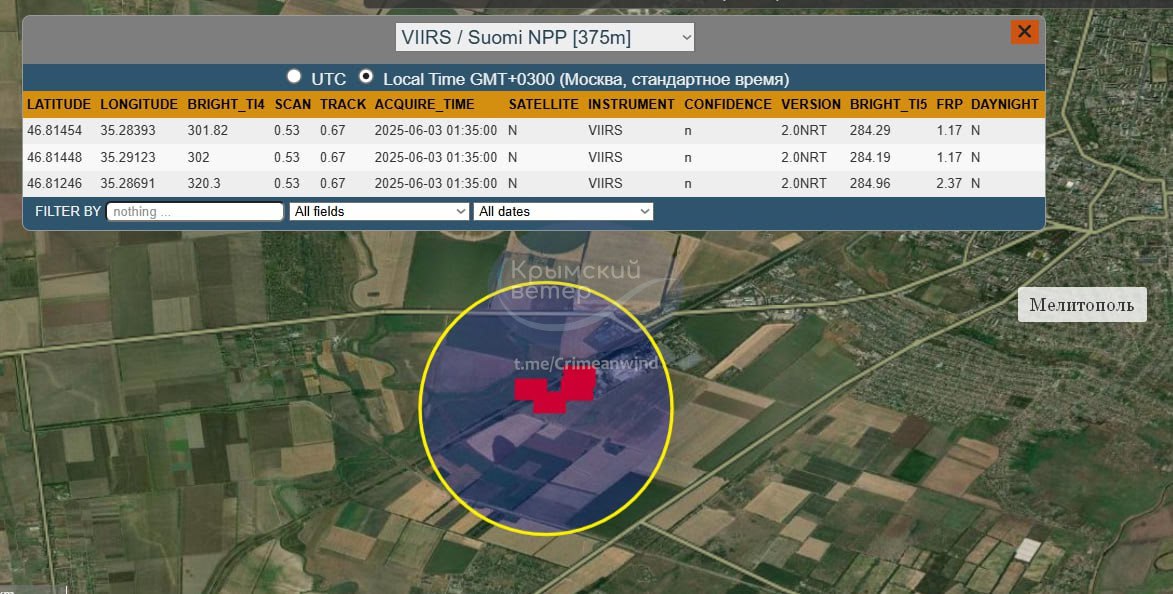Expand the All fields filter dropdown
1173x594 pixels.
tap(379, 211)
